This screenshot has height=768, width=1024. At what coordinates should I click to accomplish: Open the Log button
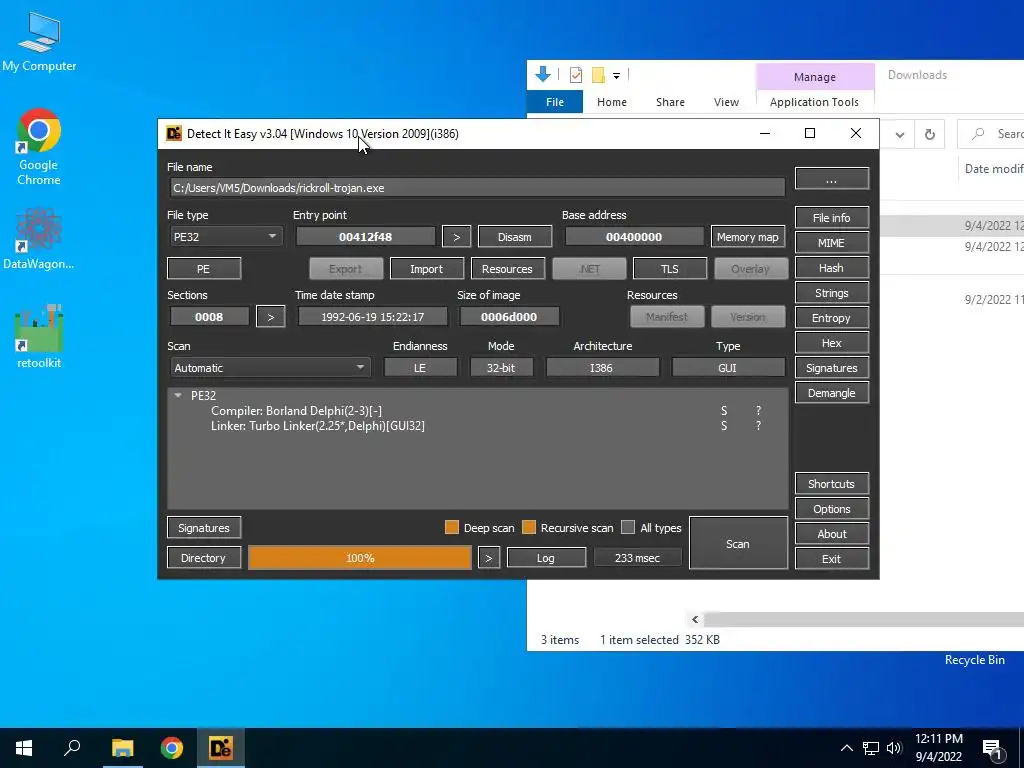pos(546,558)
